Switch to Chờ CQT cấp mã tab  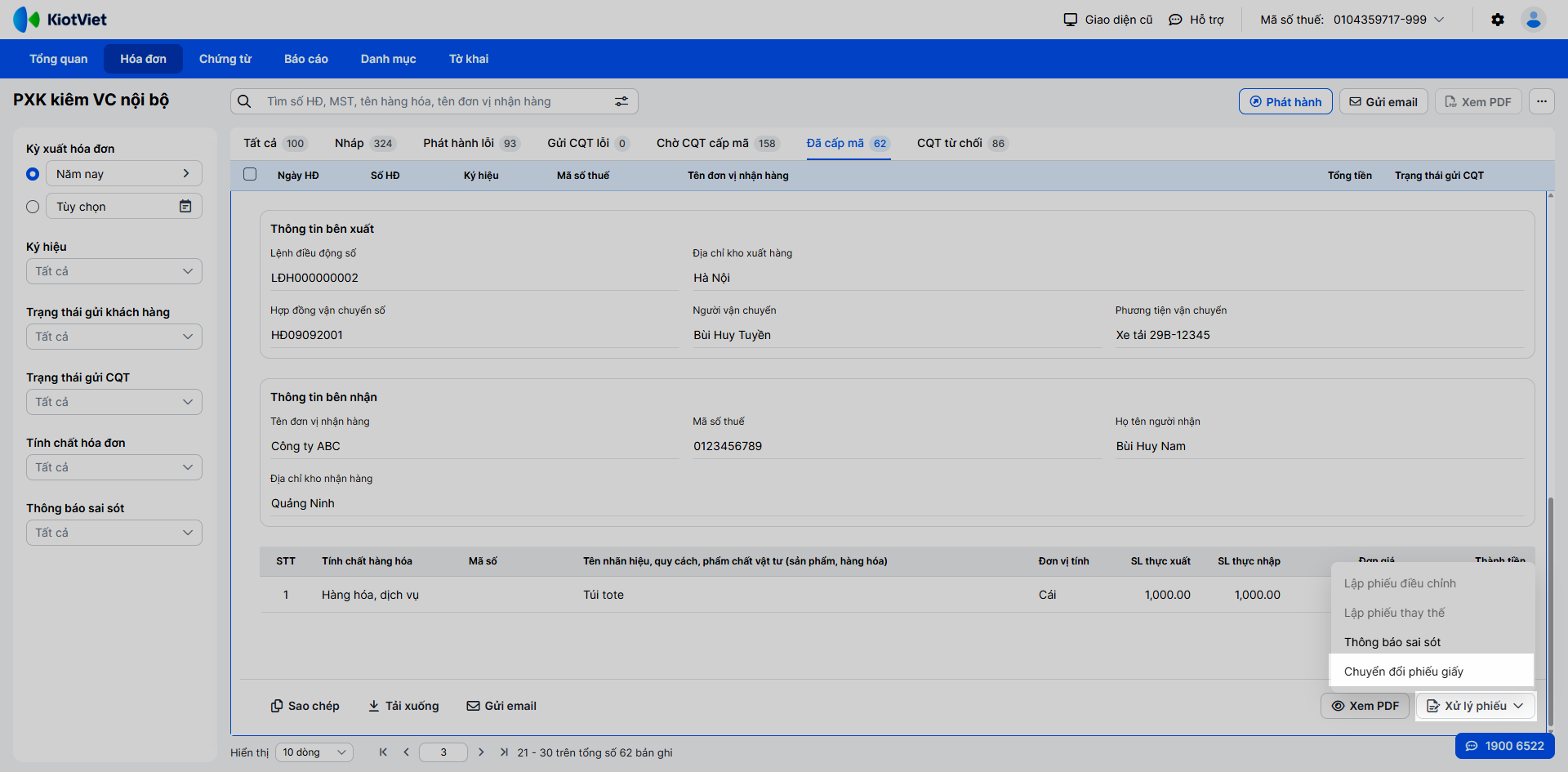[718, 144]
